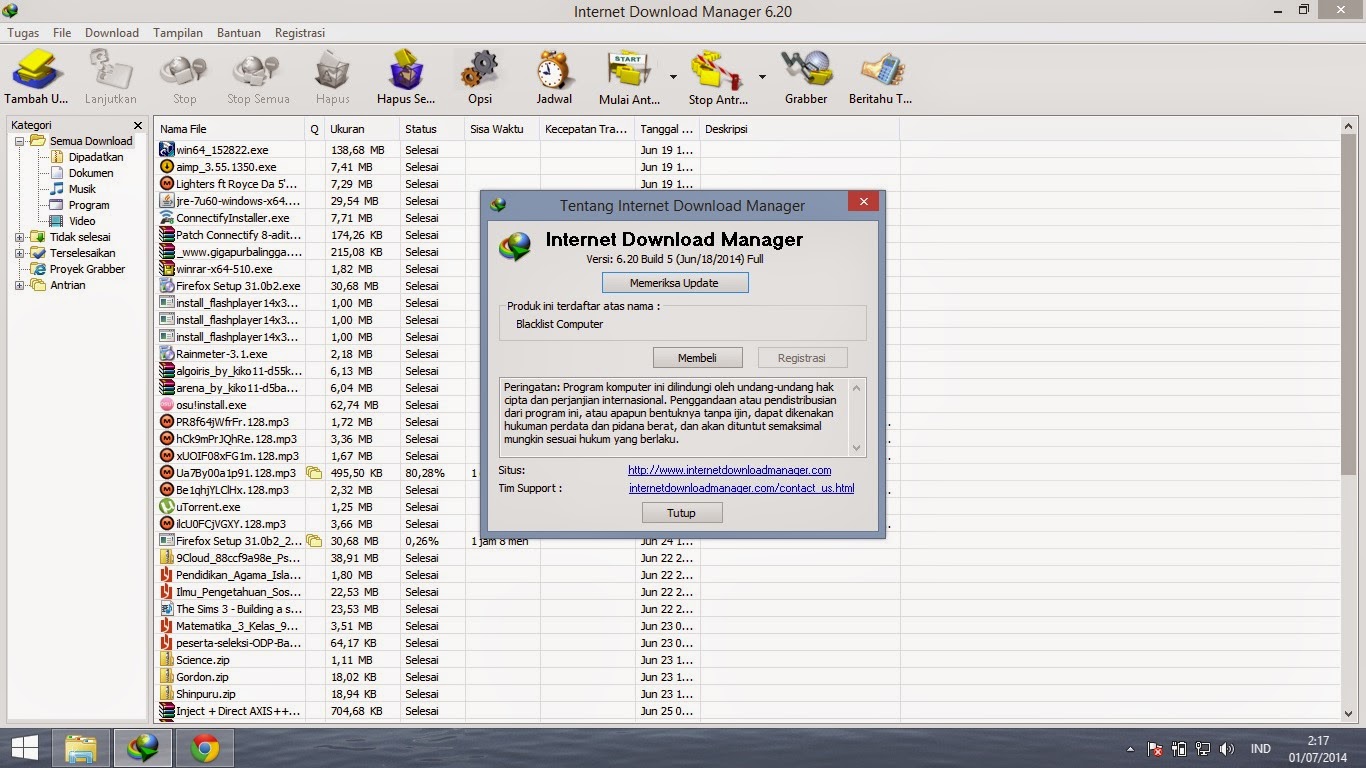Click the Windows Start button
Screen dimensions: 1366x768
24,748
